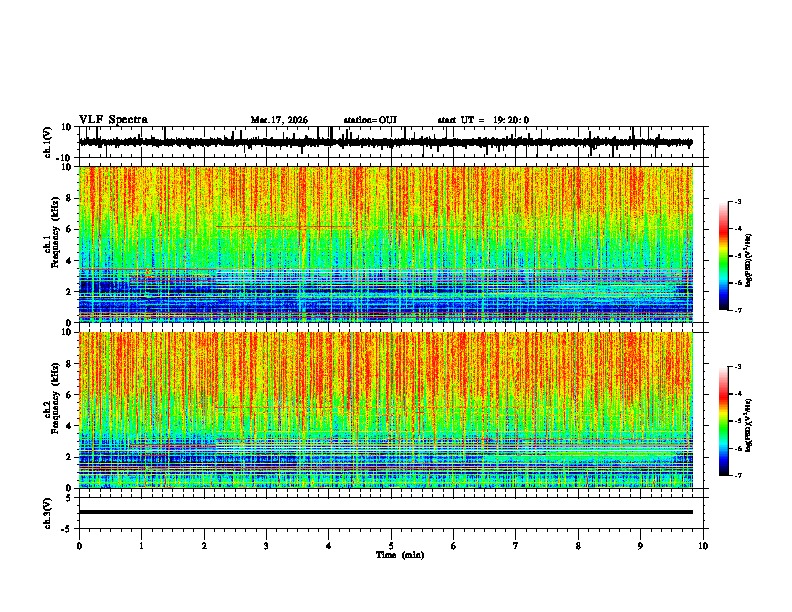The image size is (792, 612).
Task: Click the "6" kHz tick on ch.2 spectrogram axis
Action: point(69,395)
